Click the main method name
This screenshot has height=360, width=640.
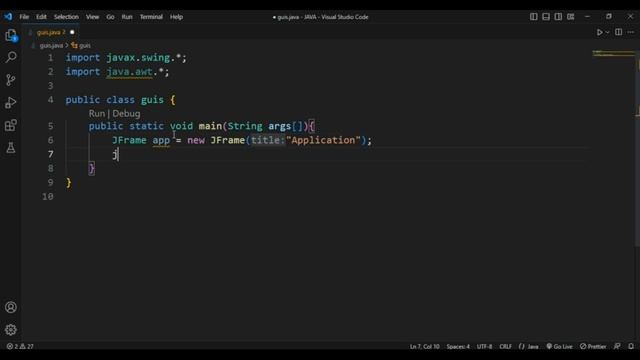210,126
